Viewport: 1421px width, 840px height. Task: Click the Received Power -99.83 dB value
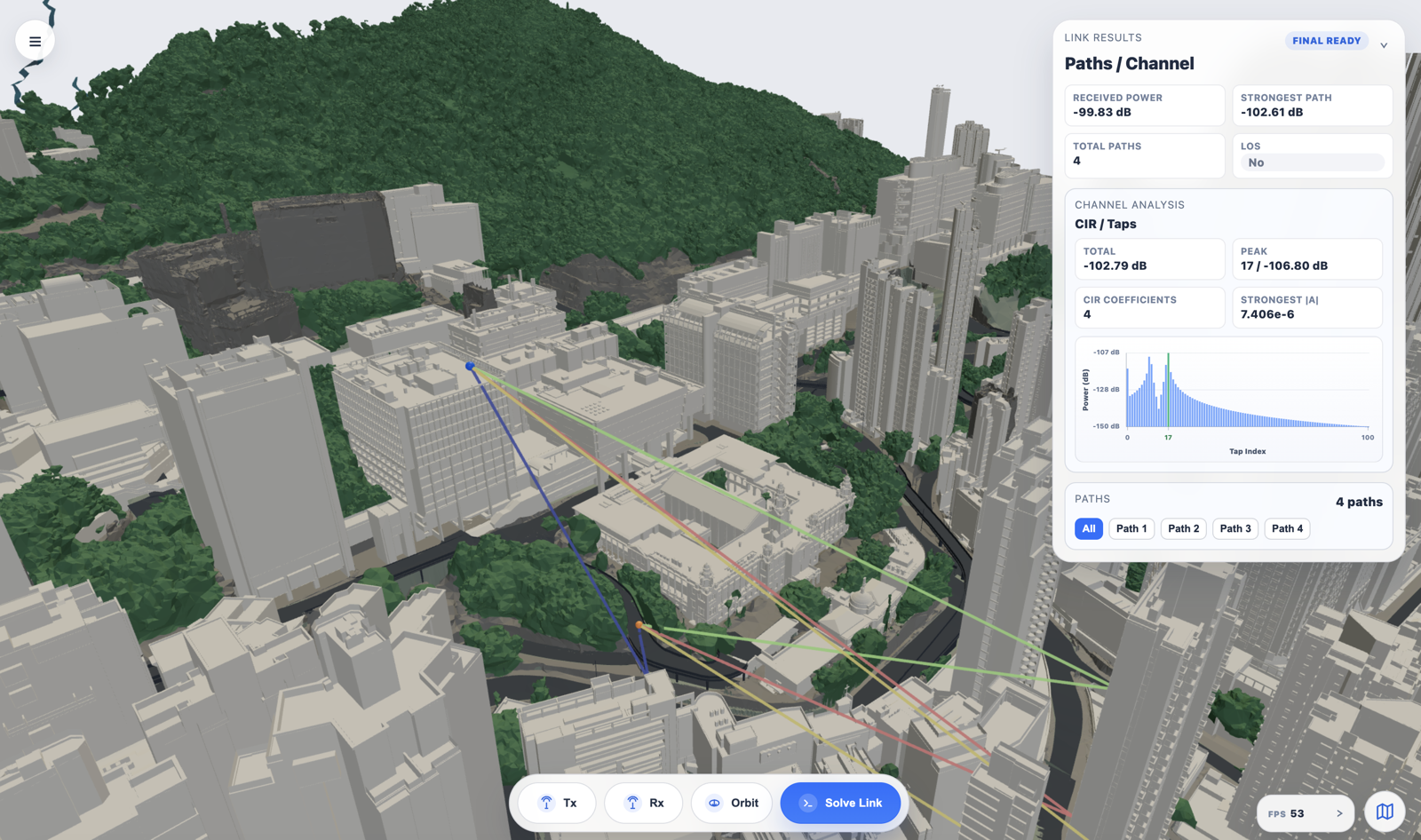pyautogui.click(x=1102, y=113)
